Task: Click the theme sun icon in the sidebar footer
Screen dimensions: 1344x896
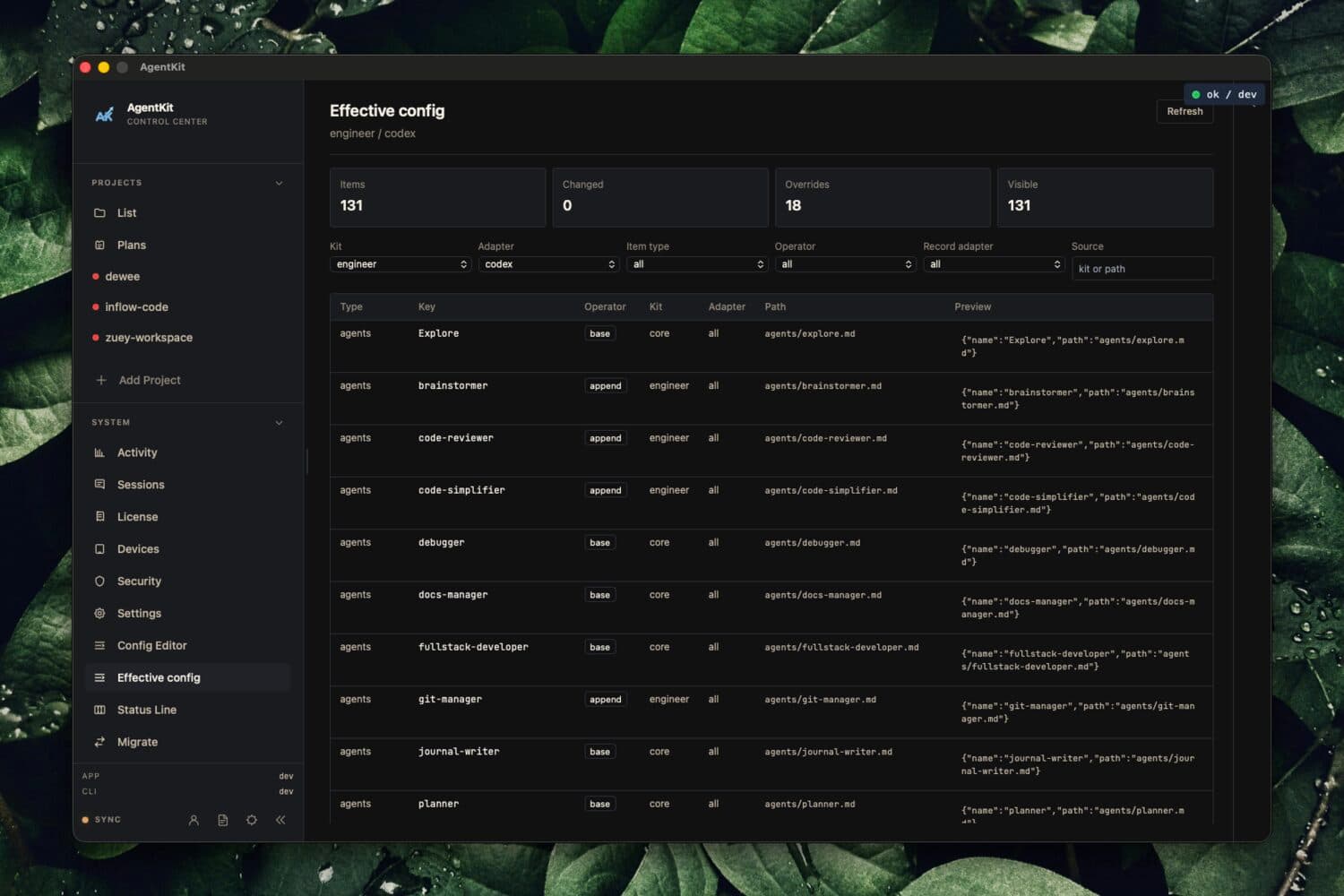Action: (x=252, y=820)
